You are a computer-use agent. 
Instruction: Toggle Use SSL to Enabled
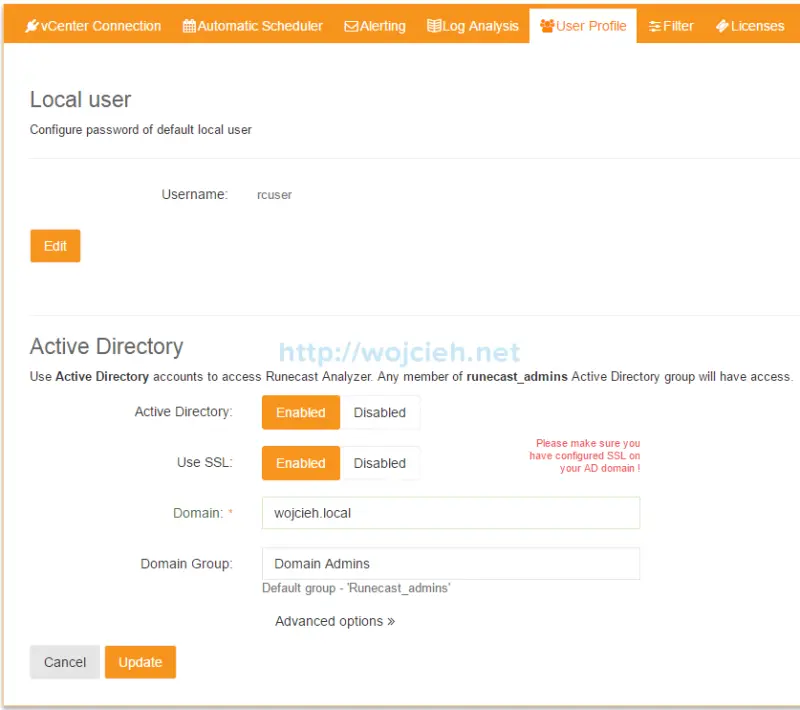300,463
